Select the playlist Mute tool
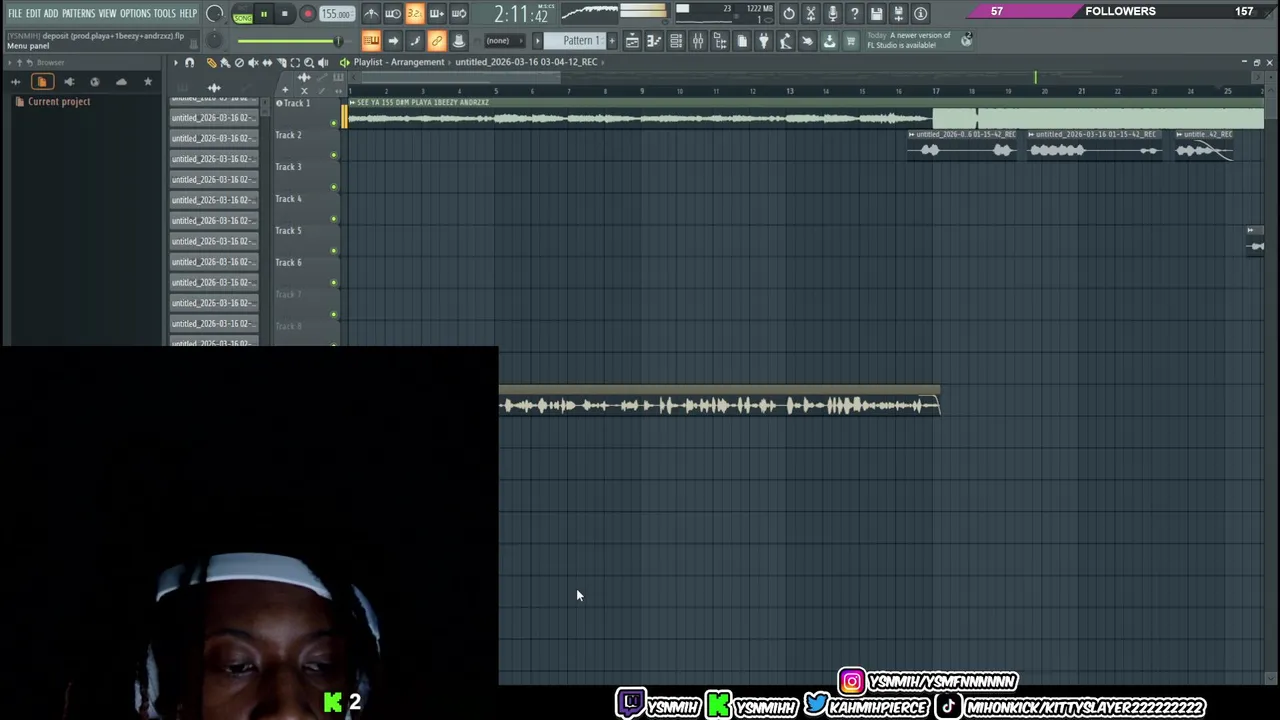 [253, 62]
